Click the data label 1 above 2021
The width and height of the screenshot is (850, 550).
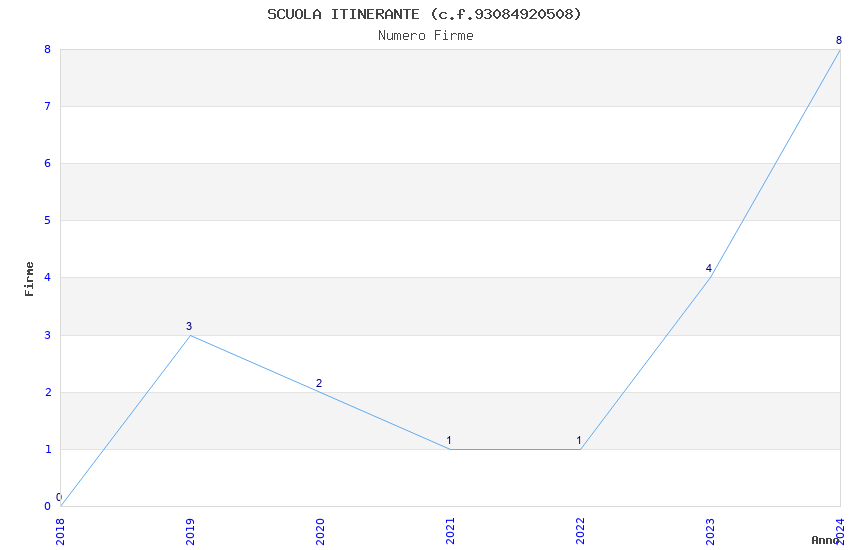(x=449, y=440)
